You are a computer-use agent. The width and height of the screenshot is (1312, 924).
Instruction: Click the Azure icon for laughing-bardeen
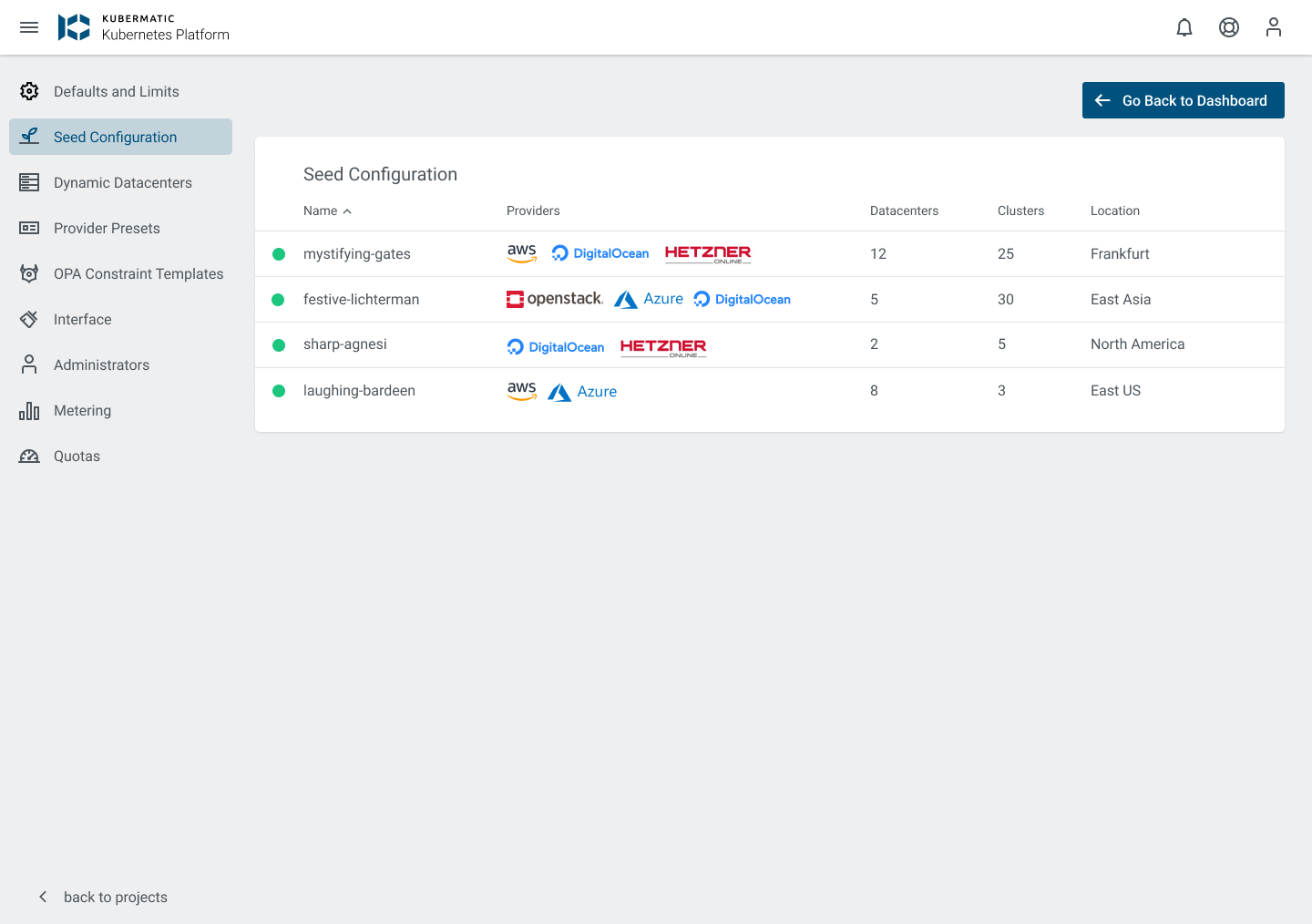(581, 391)
